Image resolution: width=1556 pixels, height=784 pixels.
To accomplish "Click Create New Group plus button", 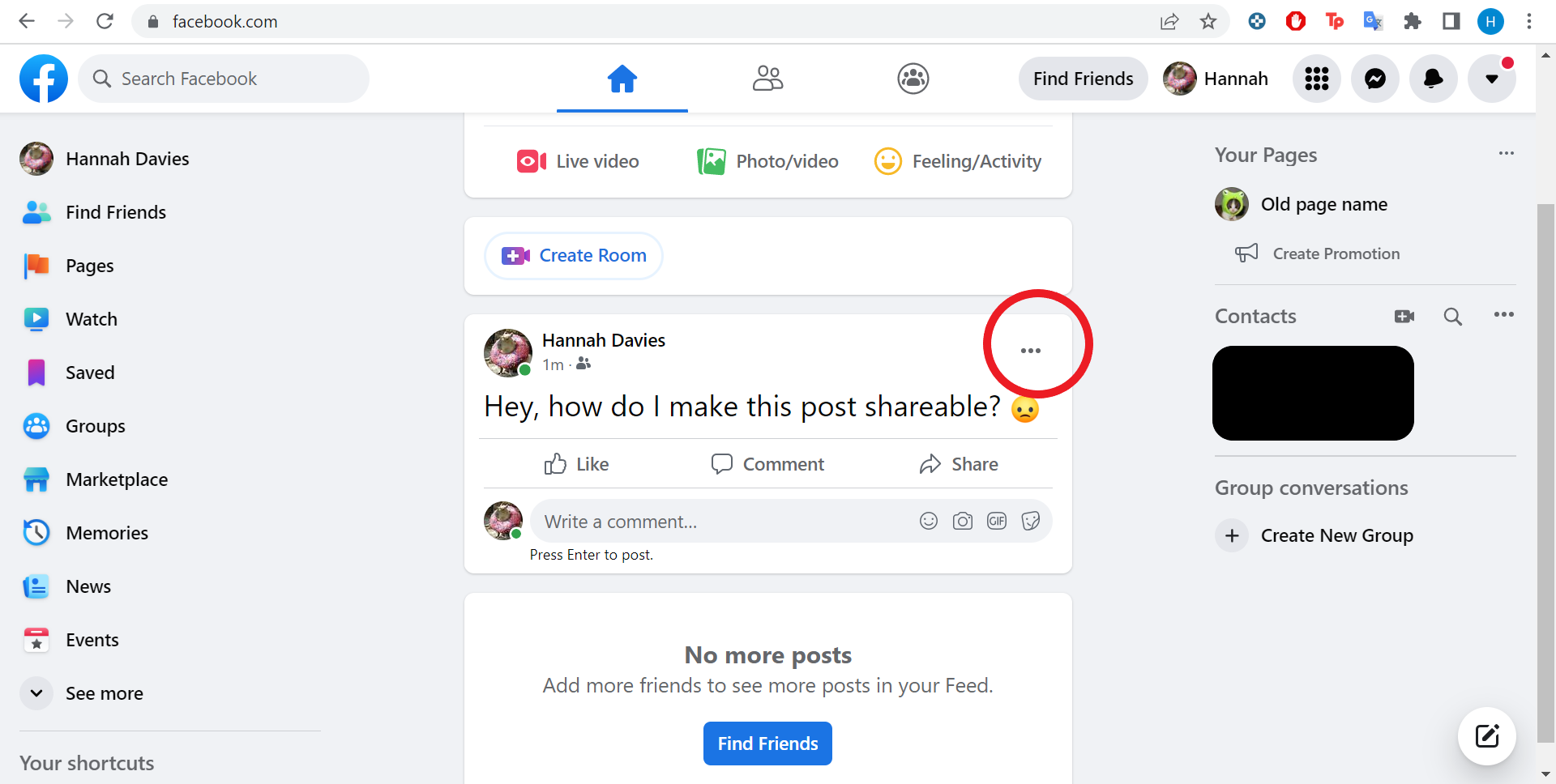I will 1232,535.
